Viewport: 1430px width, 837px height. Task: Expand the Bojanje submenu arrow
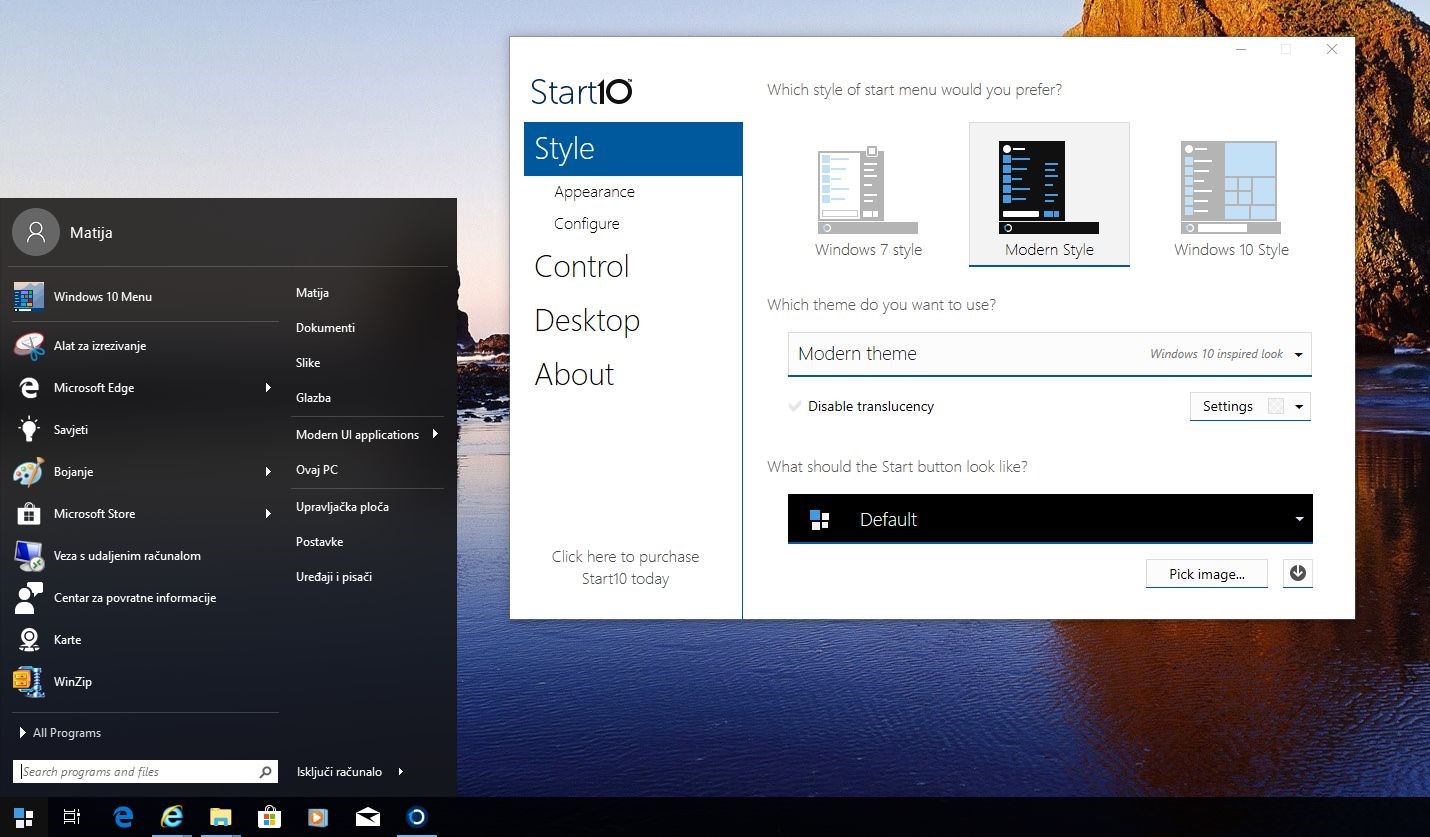(268, 472)
